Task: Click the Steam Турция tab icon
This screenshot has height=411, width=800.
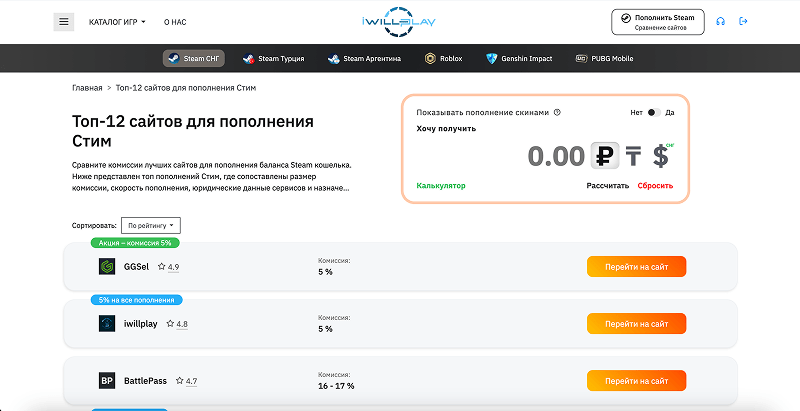Action: pyautogui.click(x=248, y=59)
